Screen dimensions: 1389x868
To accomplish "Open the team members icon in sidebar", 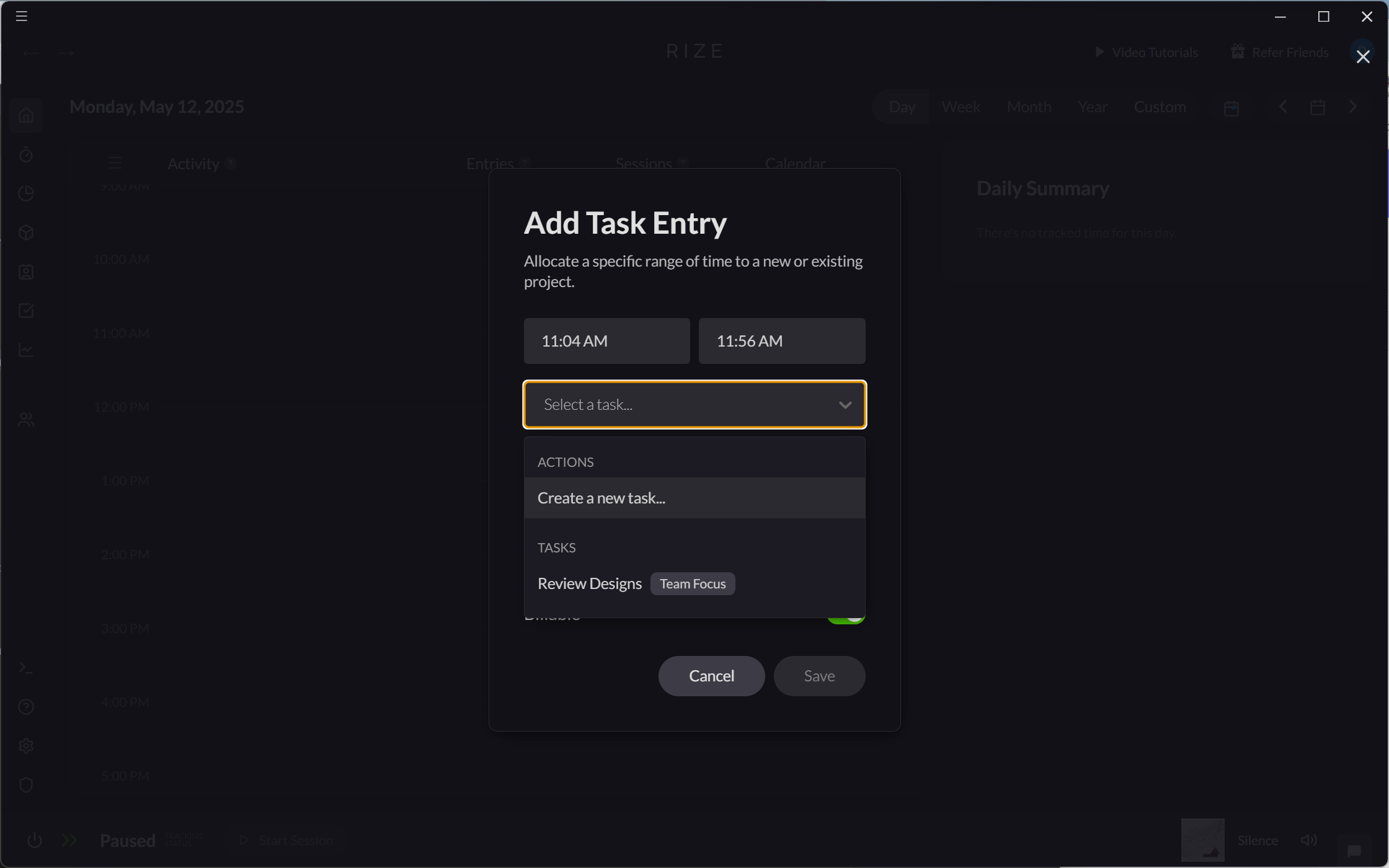I will (26, 419).
